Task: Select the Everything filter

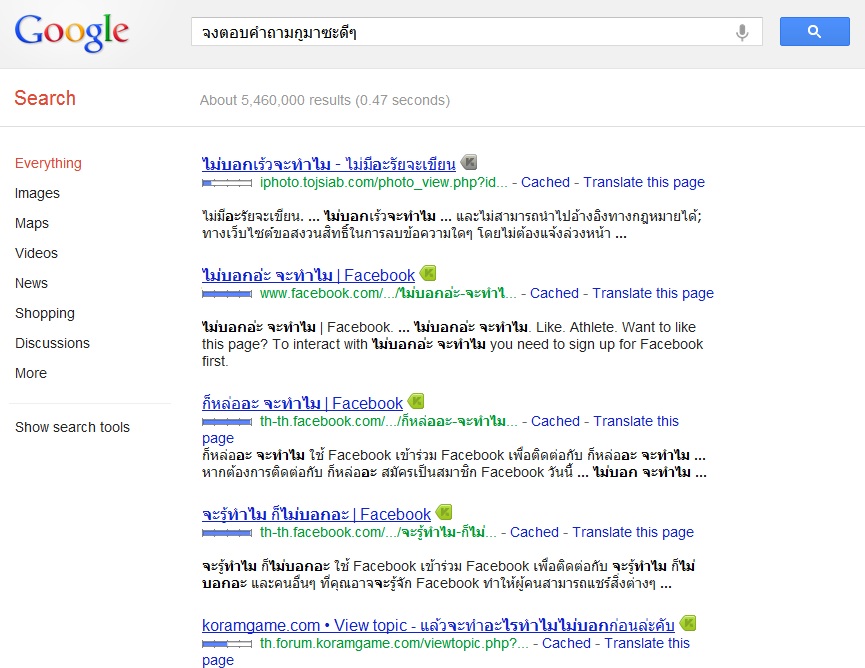Action: point(49,163)
